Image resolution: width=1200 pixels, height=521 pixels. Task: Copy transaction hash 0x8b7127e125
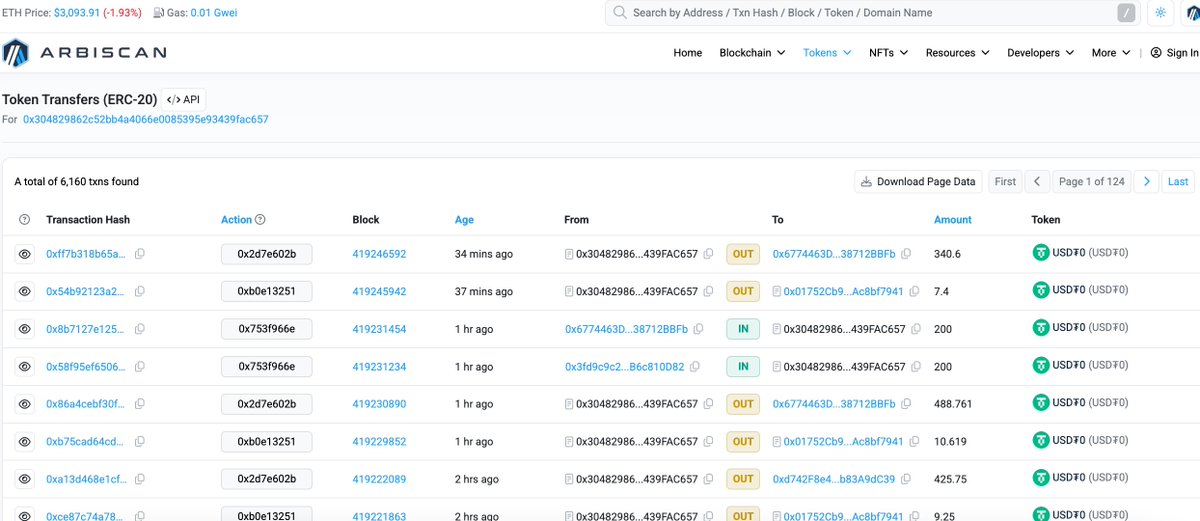pos(140,329)
